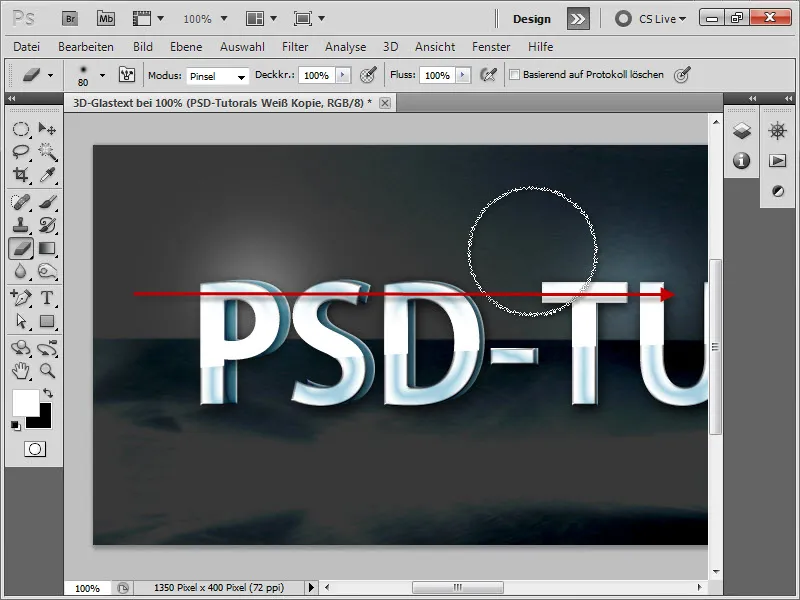Show more workspaces via double-arrow button

coord(578,19)
